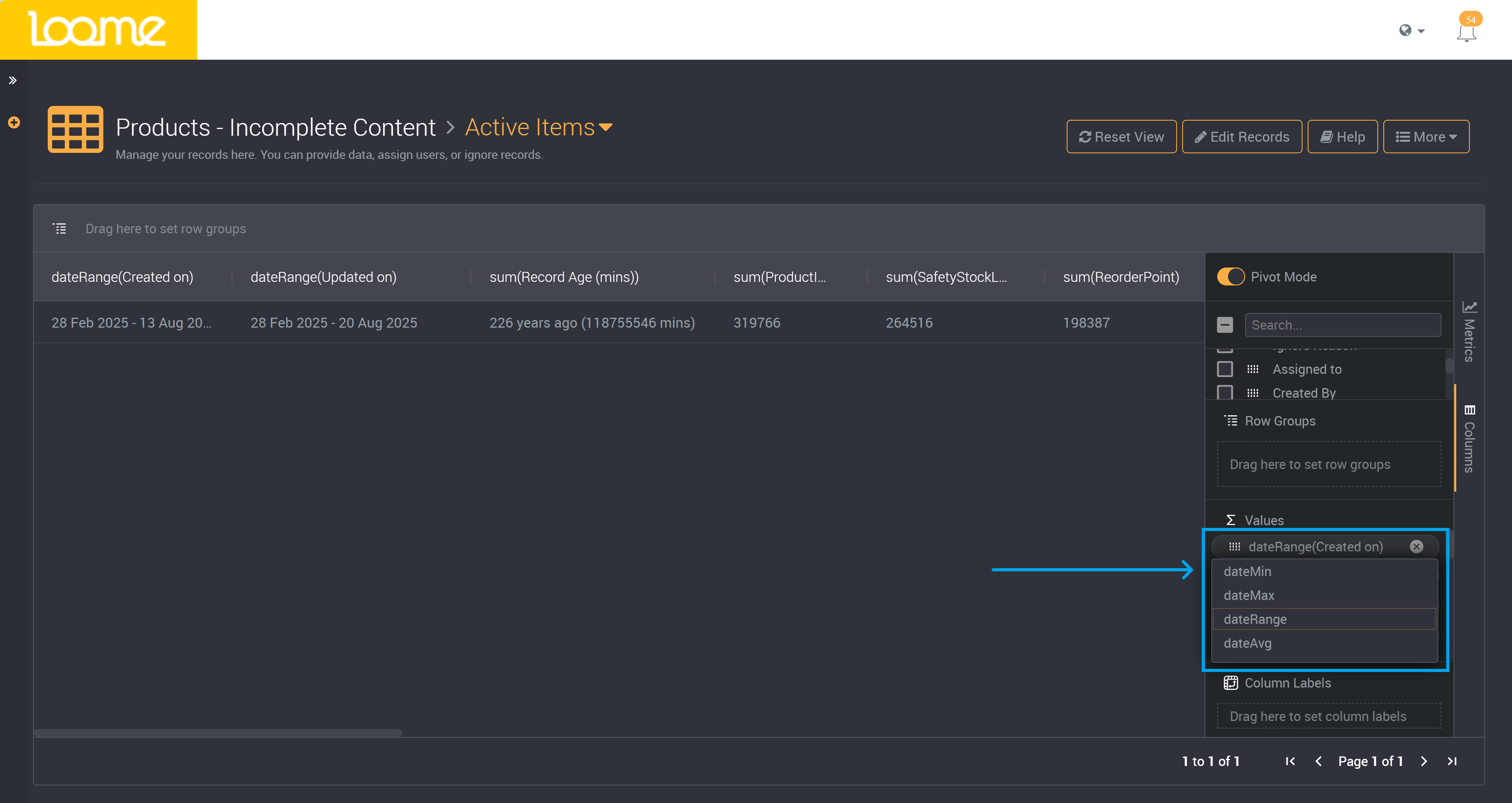The height and width of the screenshot is (803, 1512).
Task: Select dateAvg aggregation option
Action: point(1324,643)
